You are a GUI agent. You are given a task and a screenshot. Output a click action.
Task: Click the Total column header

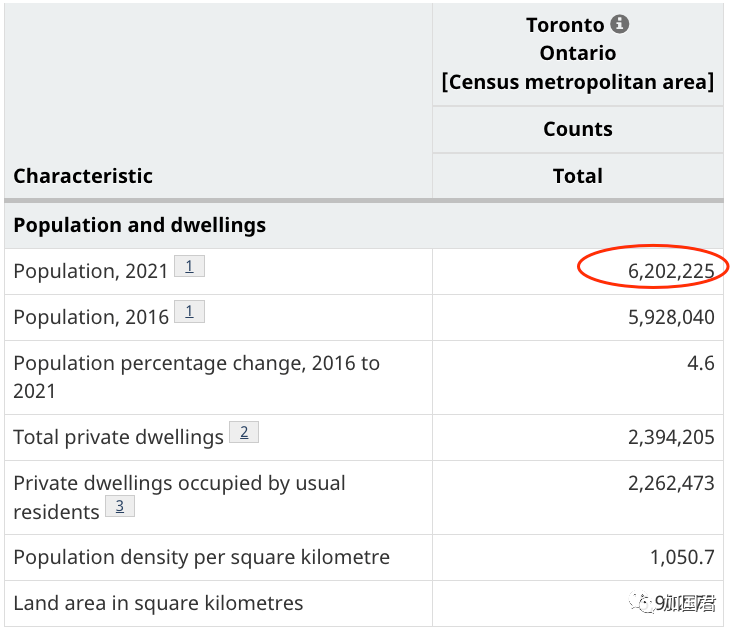[x=577, y=176]
